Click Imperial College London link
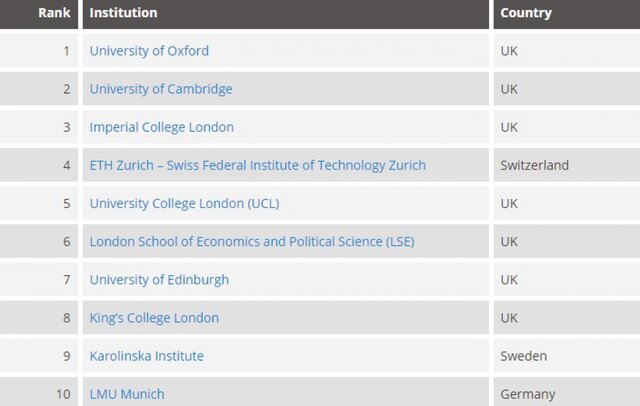Screen dimensions: 640x406 click(x=162, y=127)
